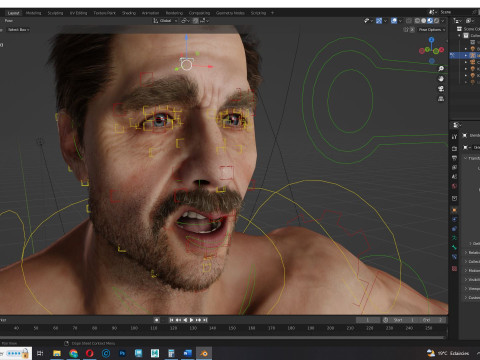Click Play animation button in timeline

[191, 320]
